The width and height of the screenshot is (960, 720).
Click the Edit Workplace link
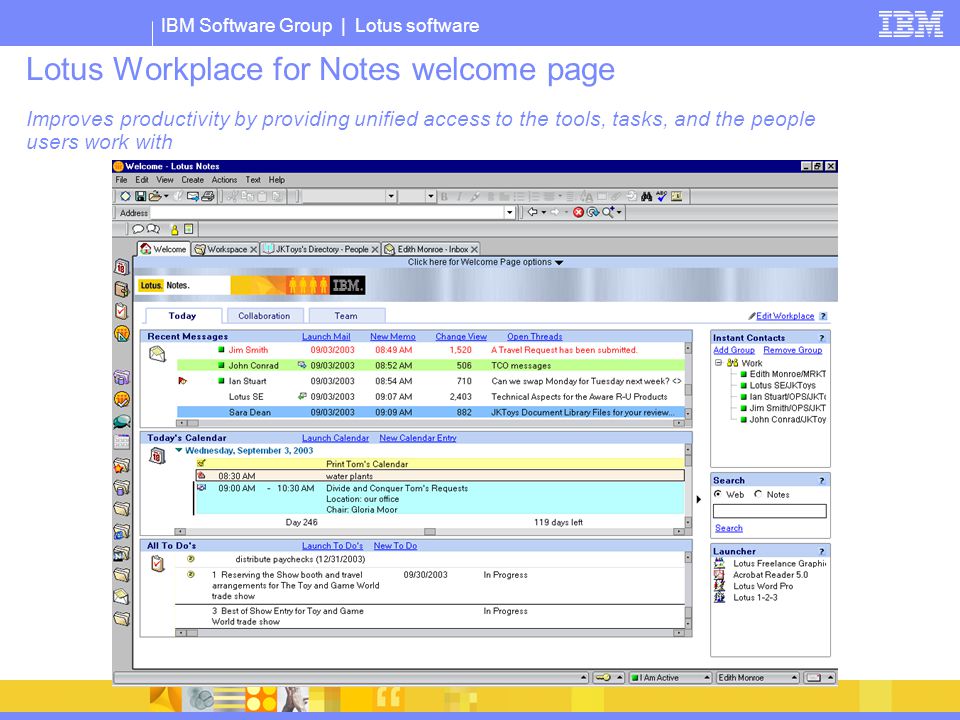click(x=785, y=316)
